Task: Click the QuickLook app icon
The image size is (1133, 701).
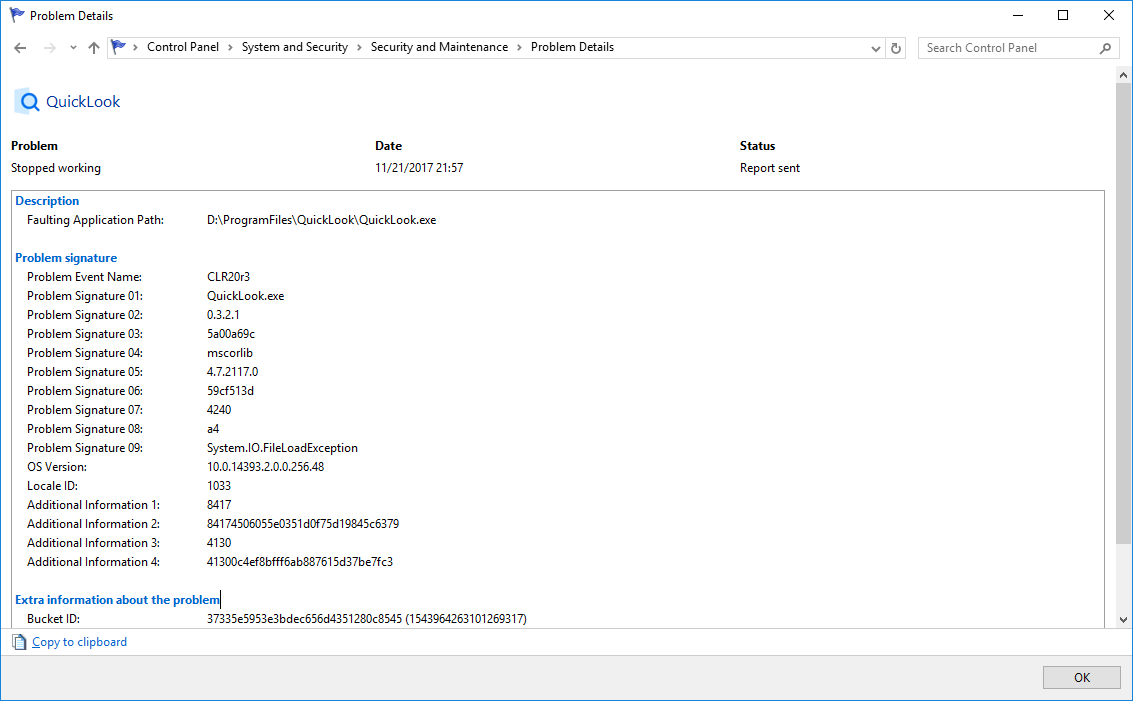Action: click(27, 101)
